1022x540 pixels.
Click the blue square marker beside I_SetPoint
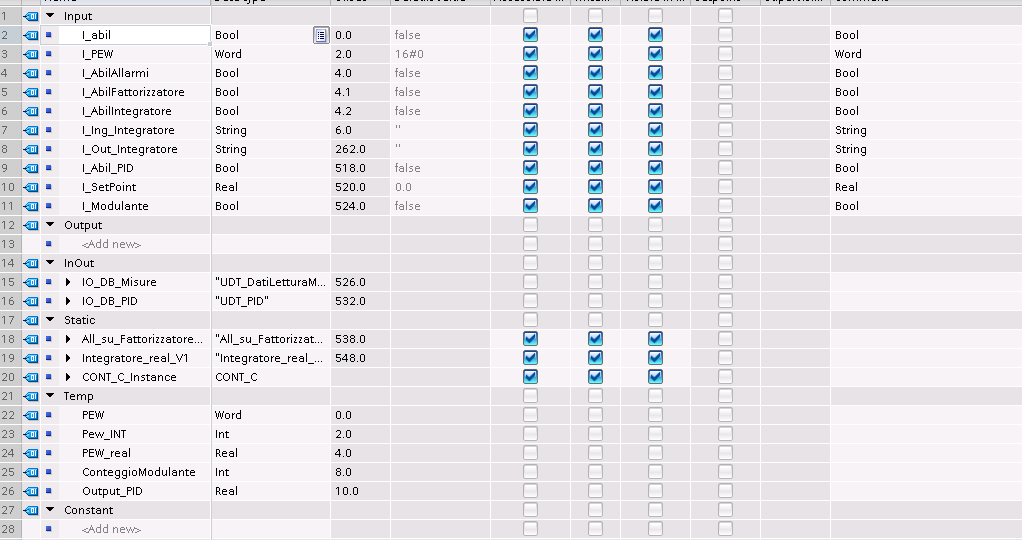click(x=49, y=187)
